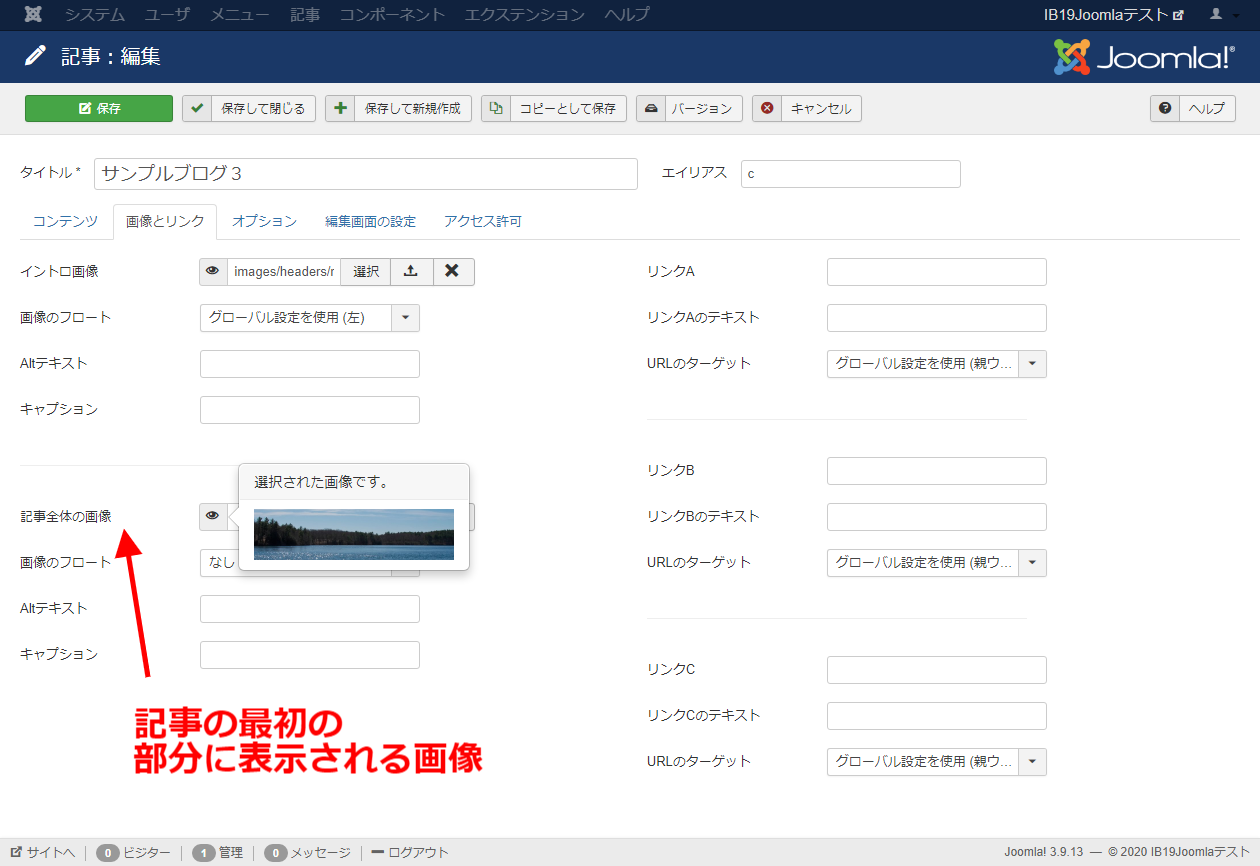Screen dimensions: 1260x866
Task: Toggle intro image preview eye icon
Action: pyautogui.click(x=213, y=271)
